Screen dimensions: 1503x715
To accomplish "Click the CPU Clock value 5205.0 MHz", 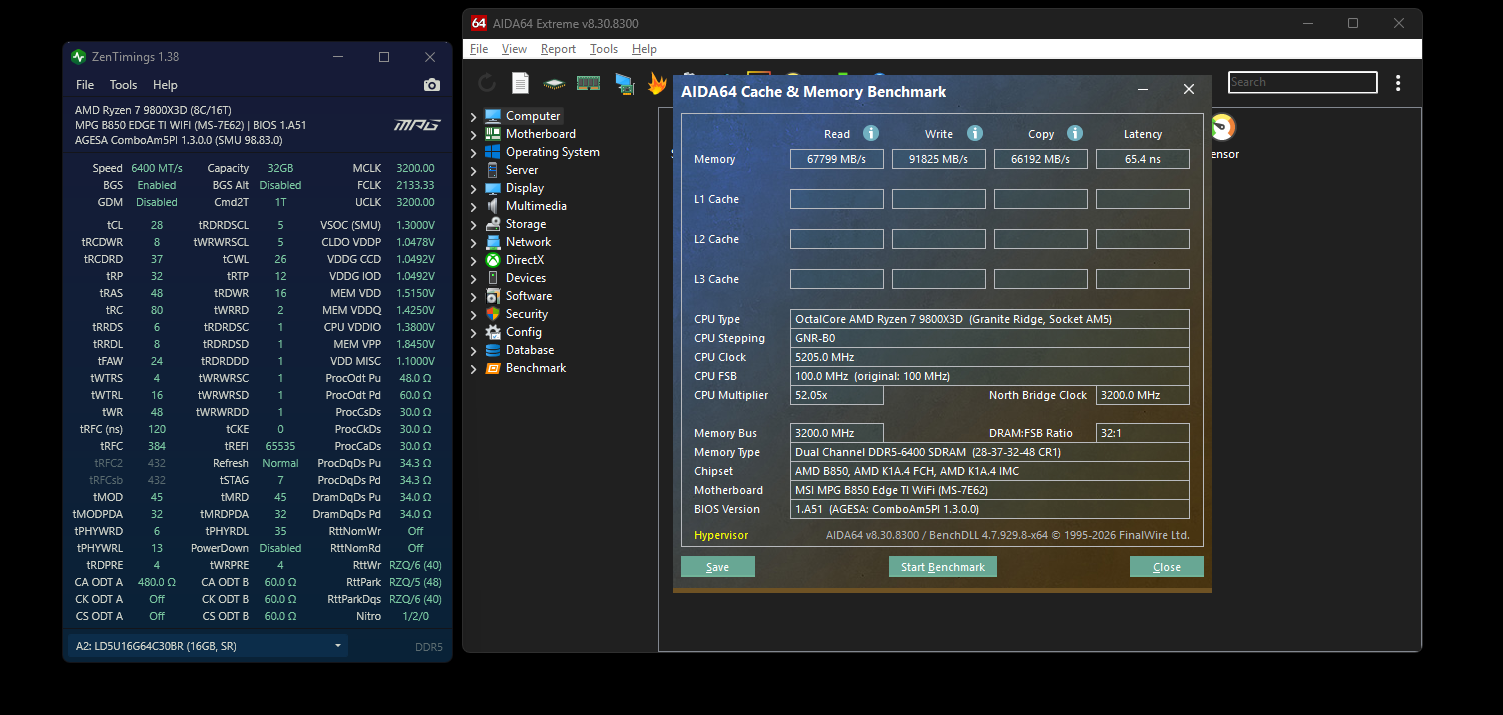I will (990, 357).
